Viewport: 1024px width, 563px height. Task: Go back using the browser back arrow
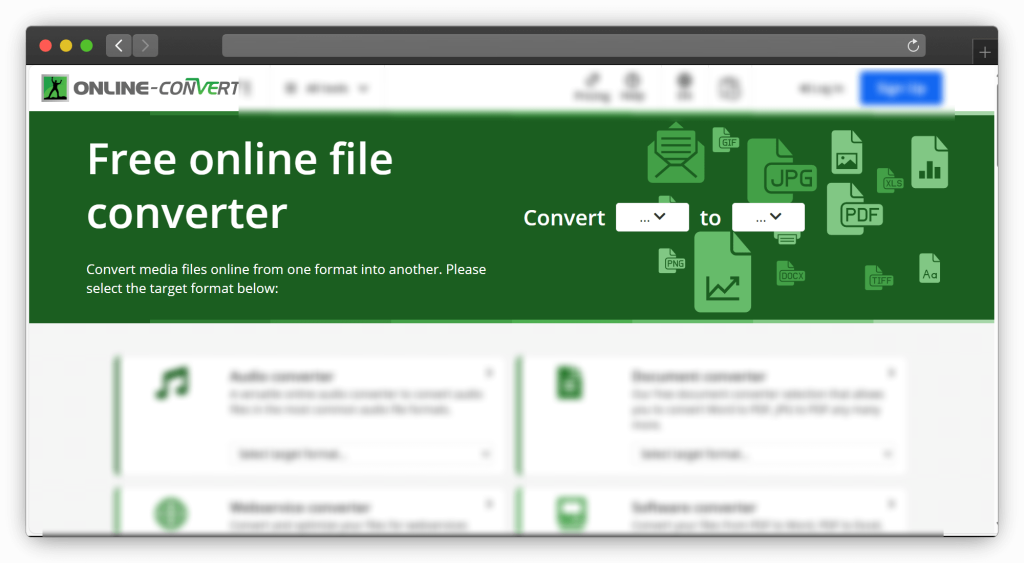coord(119,46)
